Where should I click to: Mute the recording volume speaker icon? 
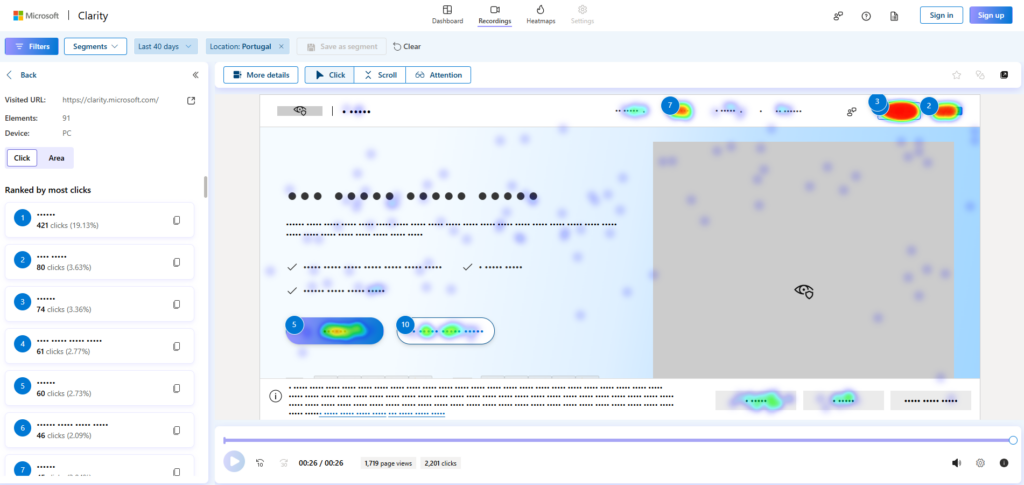pyautogui.click(x=957, y=463)
